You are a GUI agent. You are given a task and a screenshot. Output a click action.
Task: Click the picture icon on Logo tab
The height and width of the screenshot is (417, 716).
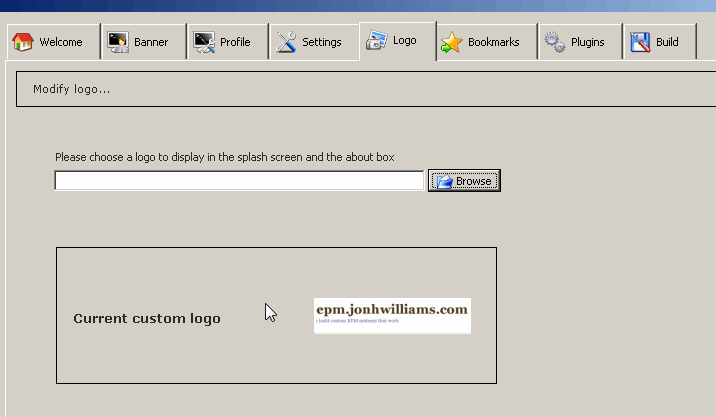click(x=376, y=42)
